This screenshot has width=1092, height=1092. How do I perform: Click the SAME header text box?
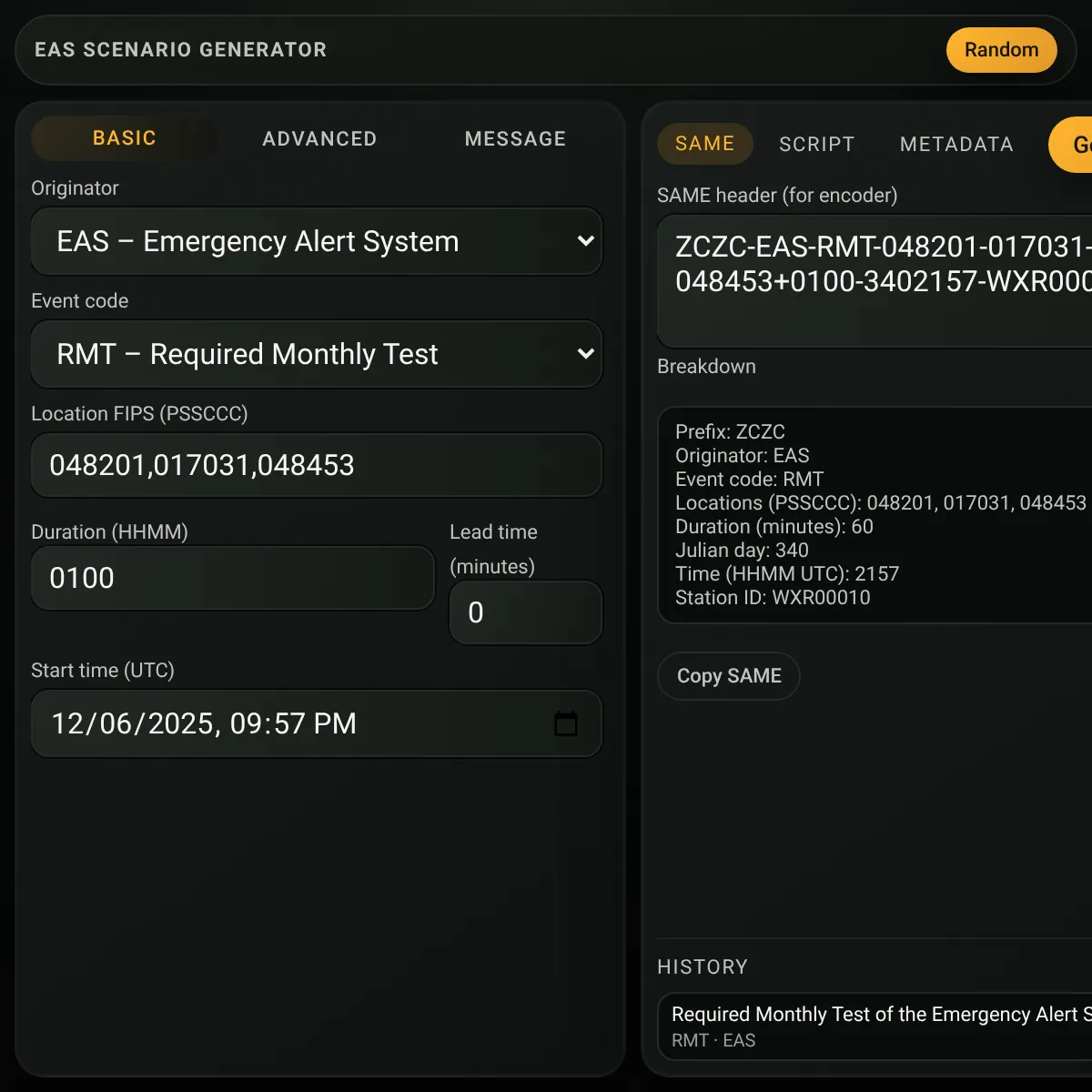(x=875, y=281)
